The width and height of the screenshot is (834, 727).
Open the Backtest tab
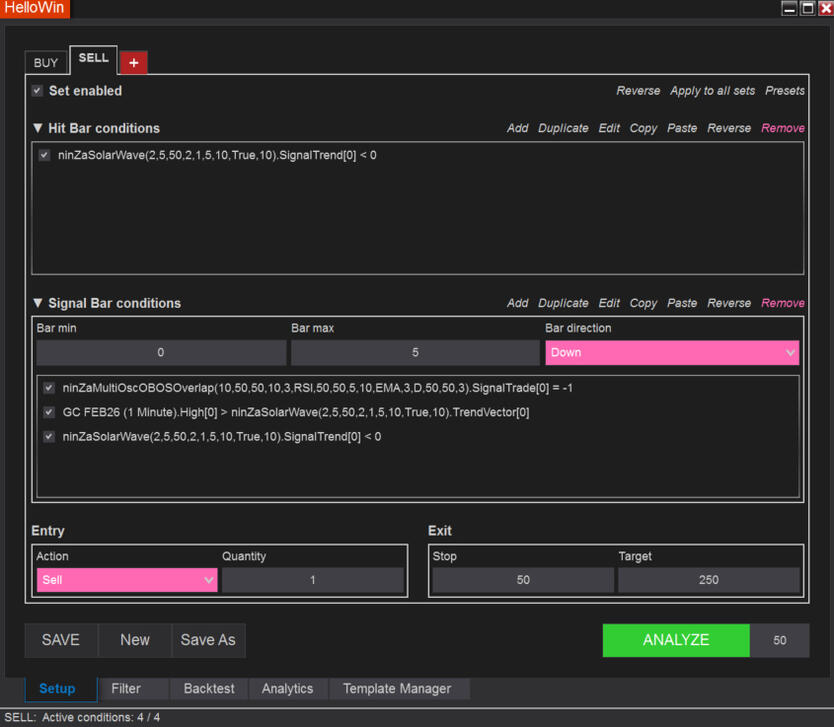209,689
